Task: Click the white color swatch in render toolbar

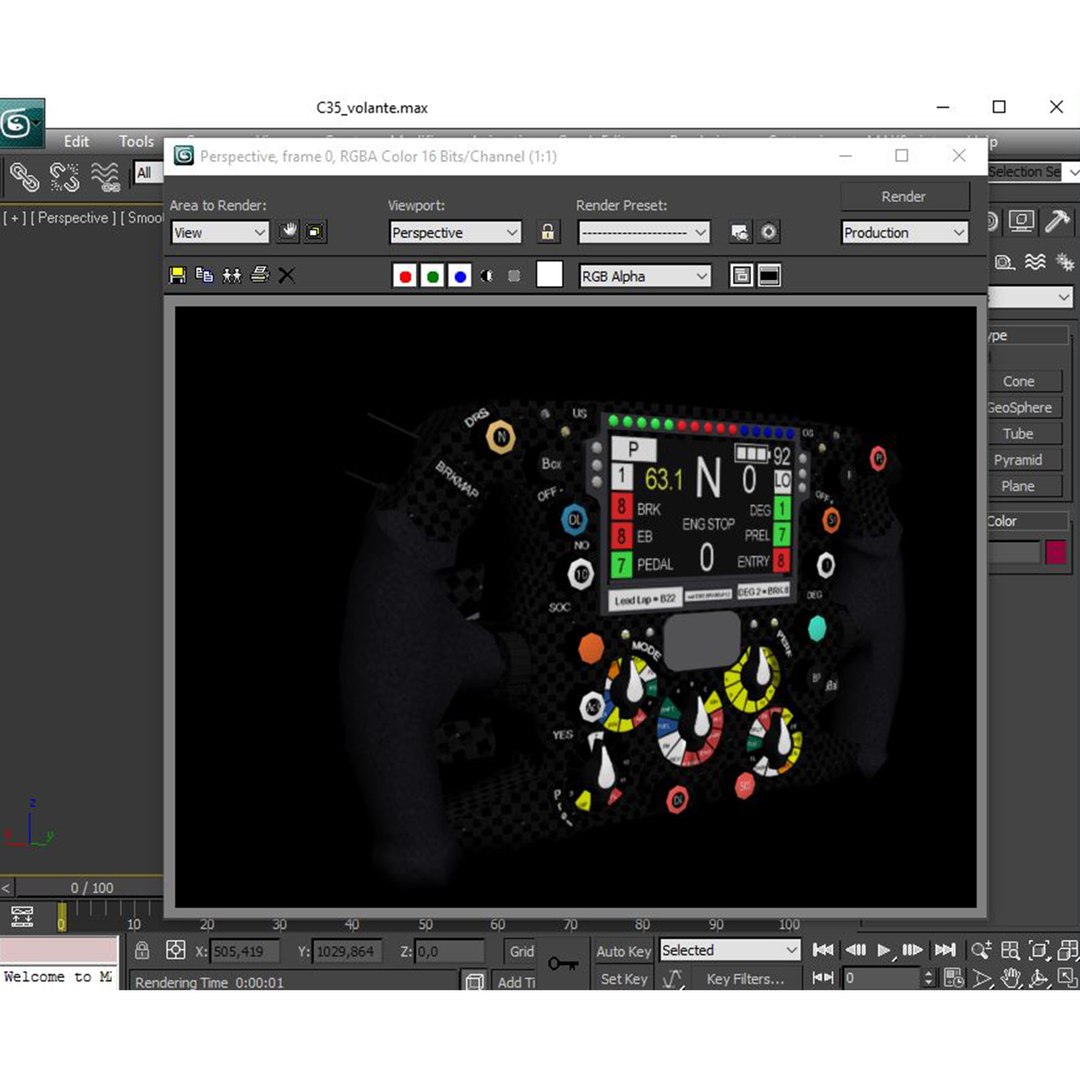Action: coord(550,275)
